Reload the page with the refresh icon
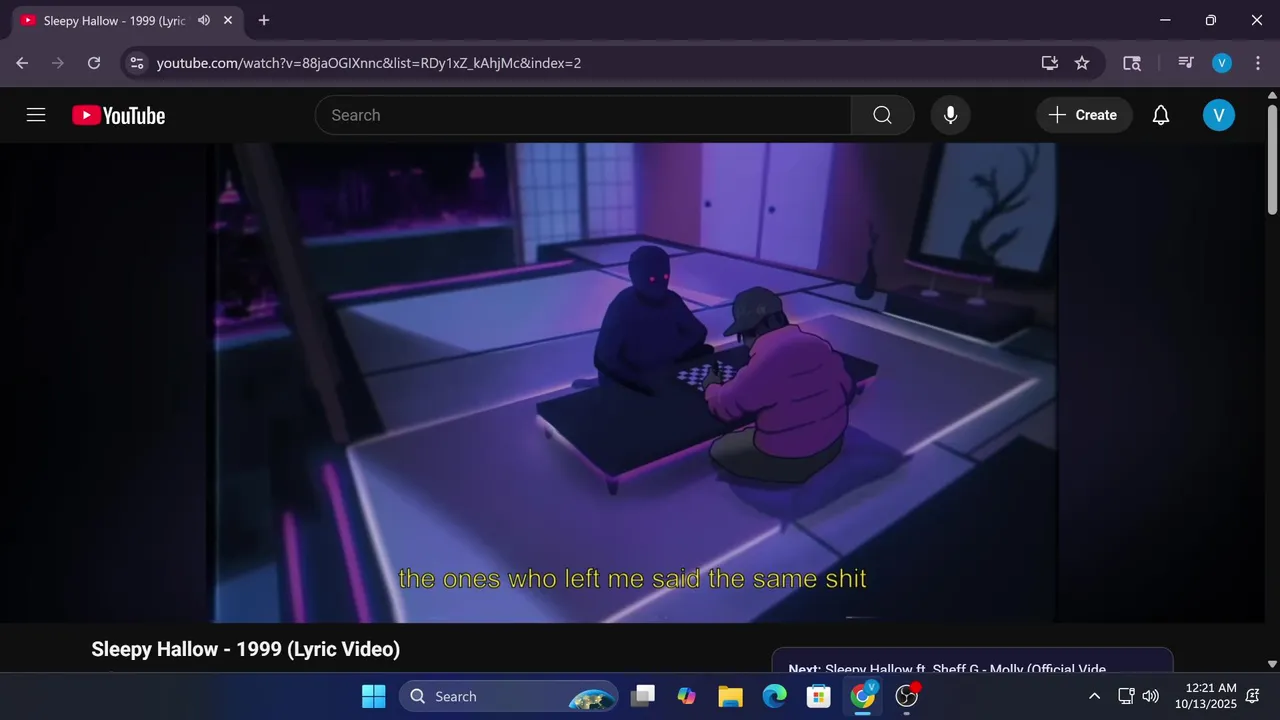This screenshot has height=720, width=1280. [x=94, y=63]
